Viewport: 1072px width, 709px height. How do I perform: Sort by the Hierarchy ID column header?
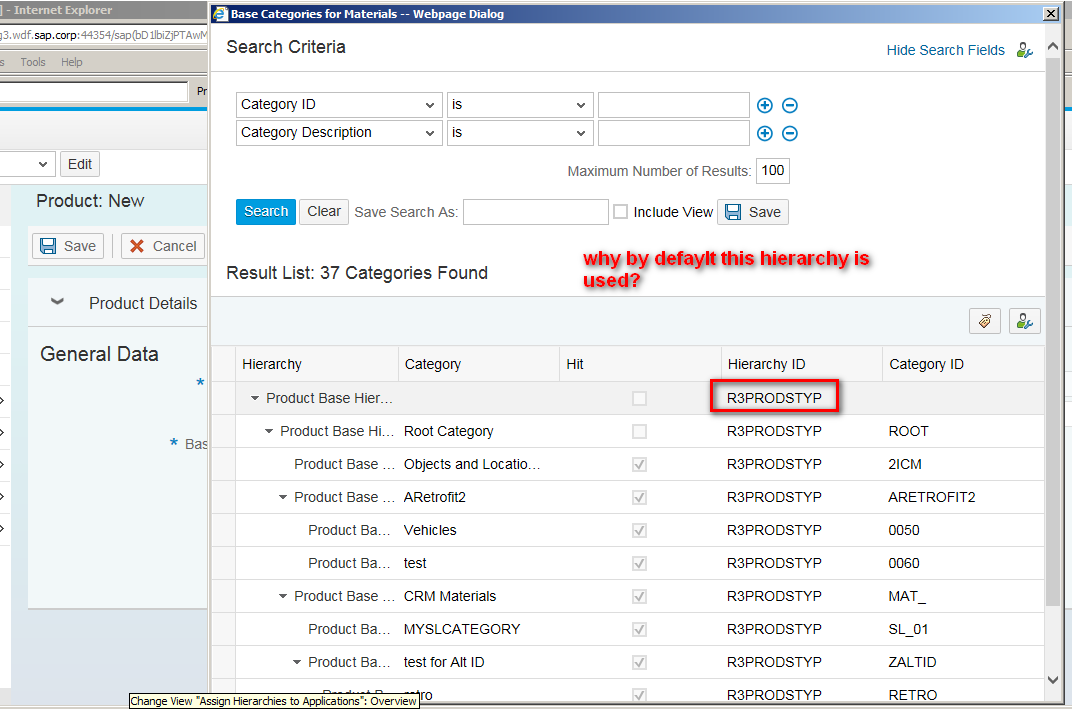tap(802, 364)
